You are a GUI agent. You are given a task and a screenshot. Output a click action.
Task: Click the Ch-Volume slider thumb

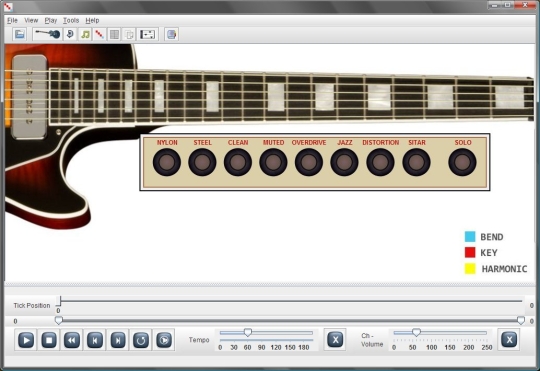click(416, 332)
